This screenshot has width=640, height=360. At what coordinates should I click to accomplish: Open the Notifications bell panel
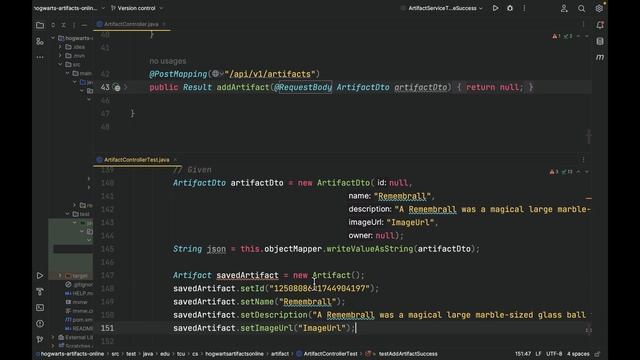(x=600, y=25)
